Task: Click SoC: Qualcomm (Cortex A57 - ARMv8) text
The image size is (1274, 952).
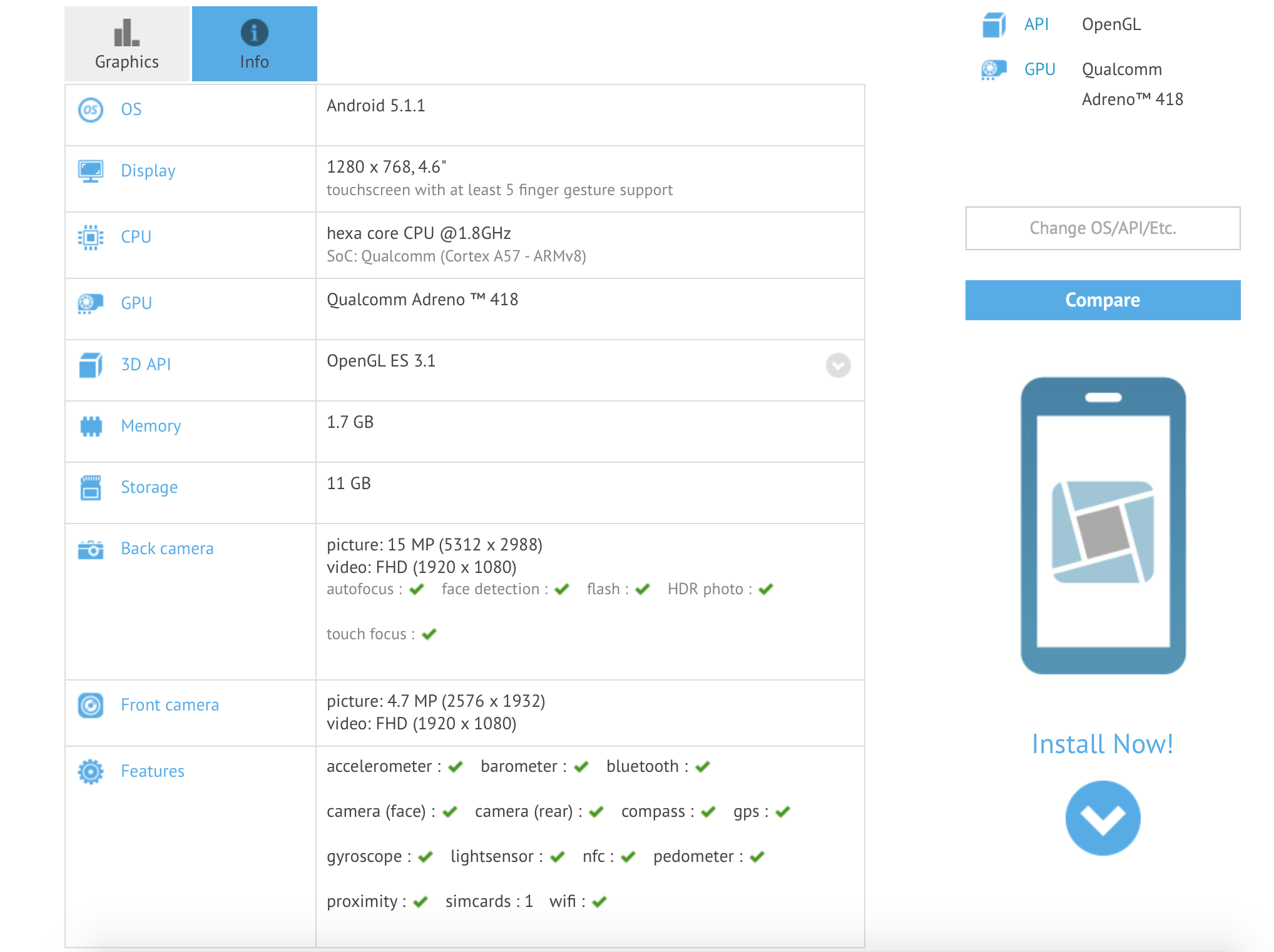Action: (x=456, y=256)
